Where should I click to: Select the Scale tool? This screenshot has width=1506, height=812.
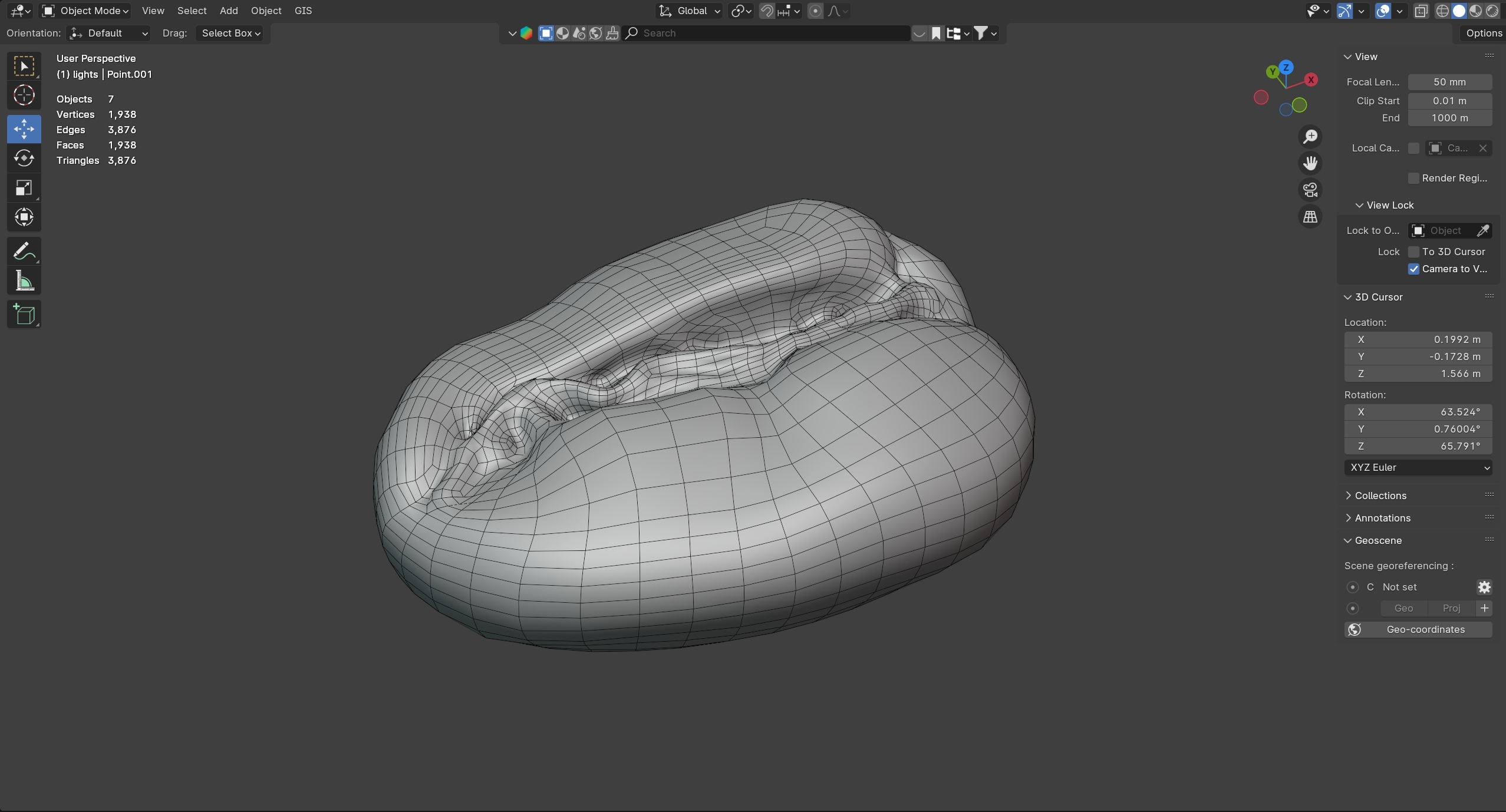pyautogui.click(x=24, y=188)
